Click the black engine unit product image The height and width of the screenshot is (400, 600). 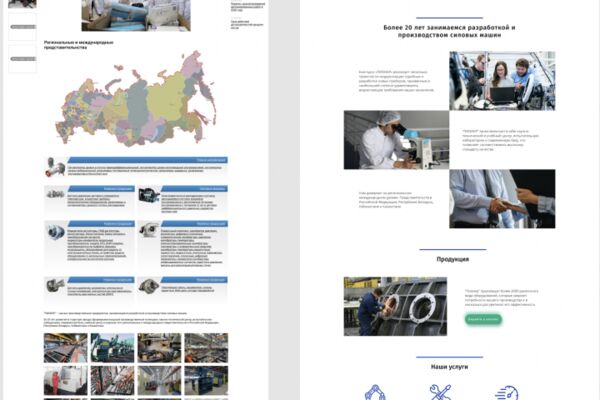coord(149,195)
